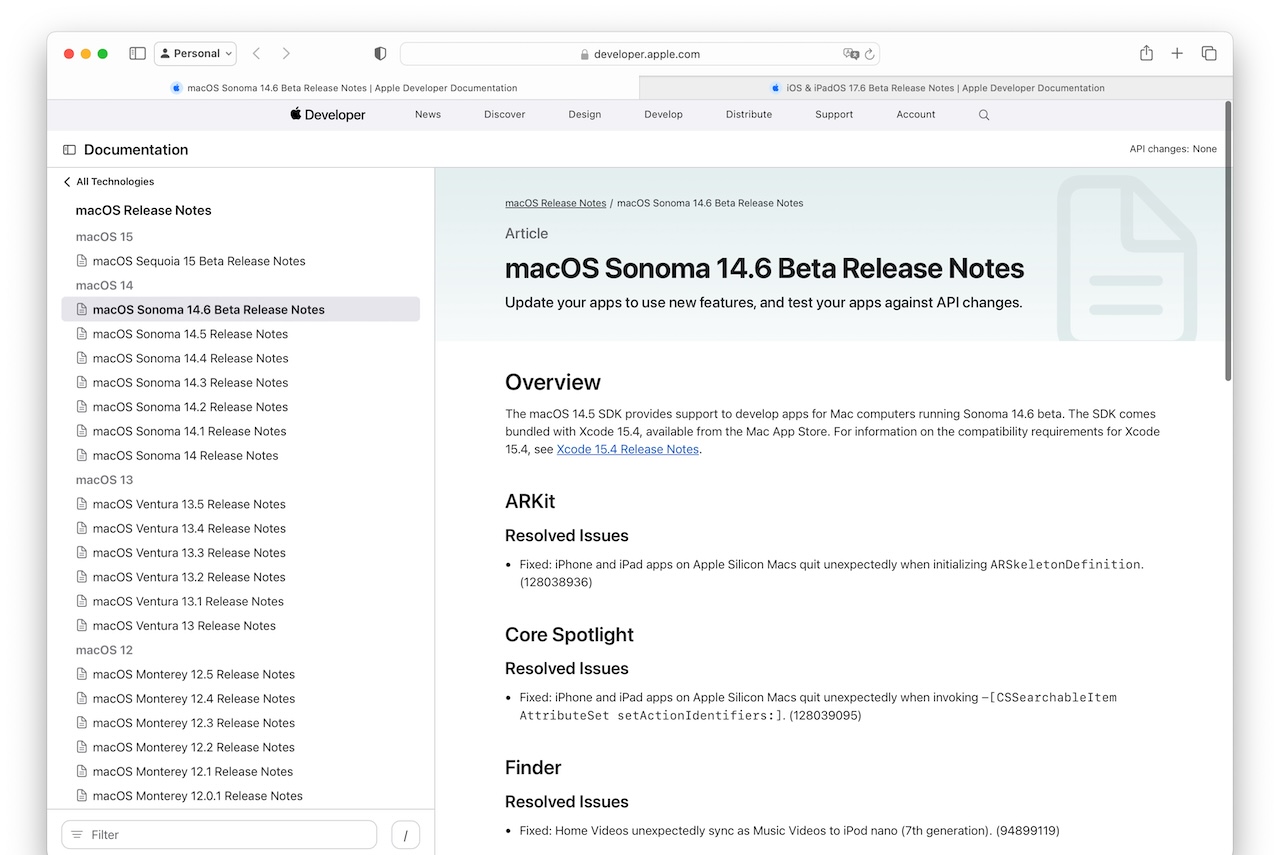Click the Finder section heading

click(x=533, y=768)
